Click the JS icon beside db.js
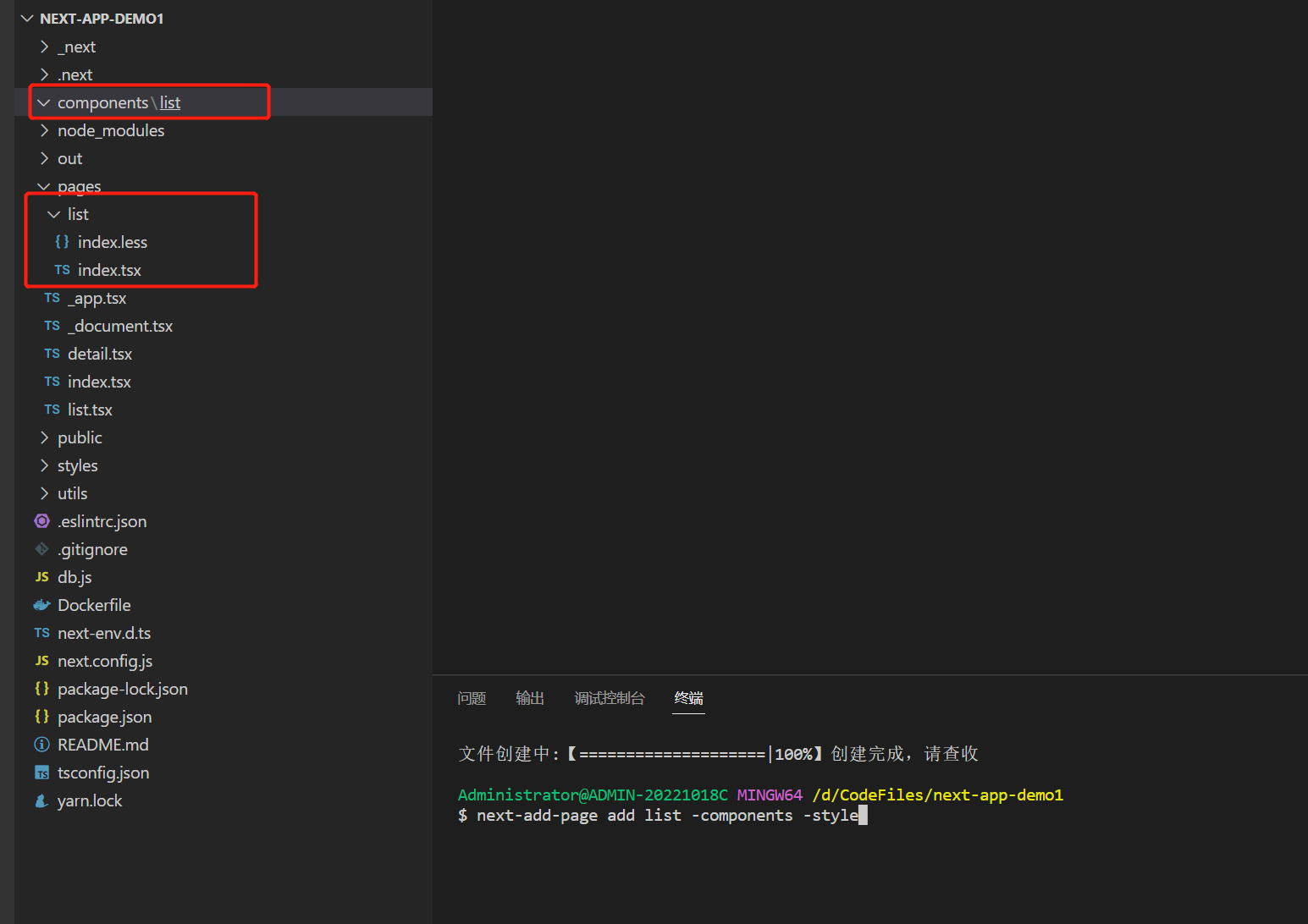The image size is (1308, 924). click(x=41, y=577)
